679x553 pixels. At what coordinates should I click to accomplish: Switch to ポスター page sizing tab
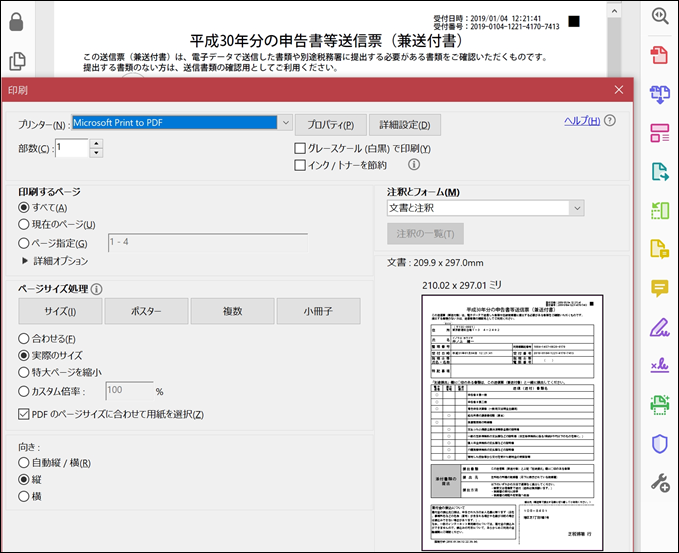(x=146, y=311)
